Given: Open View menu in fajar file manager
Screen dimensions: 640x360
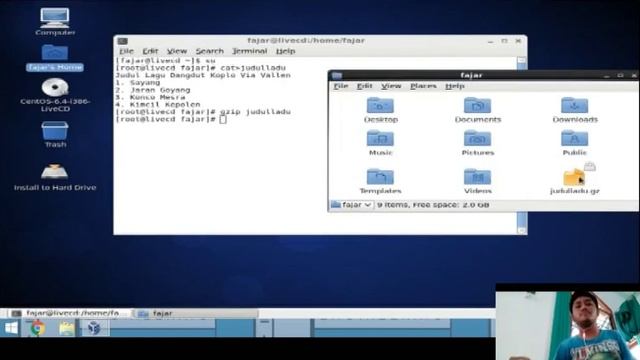Looking at the screenshot, I should click(391, 86).
